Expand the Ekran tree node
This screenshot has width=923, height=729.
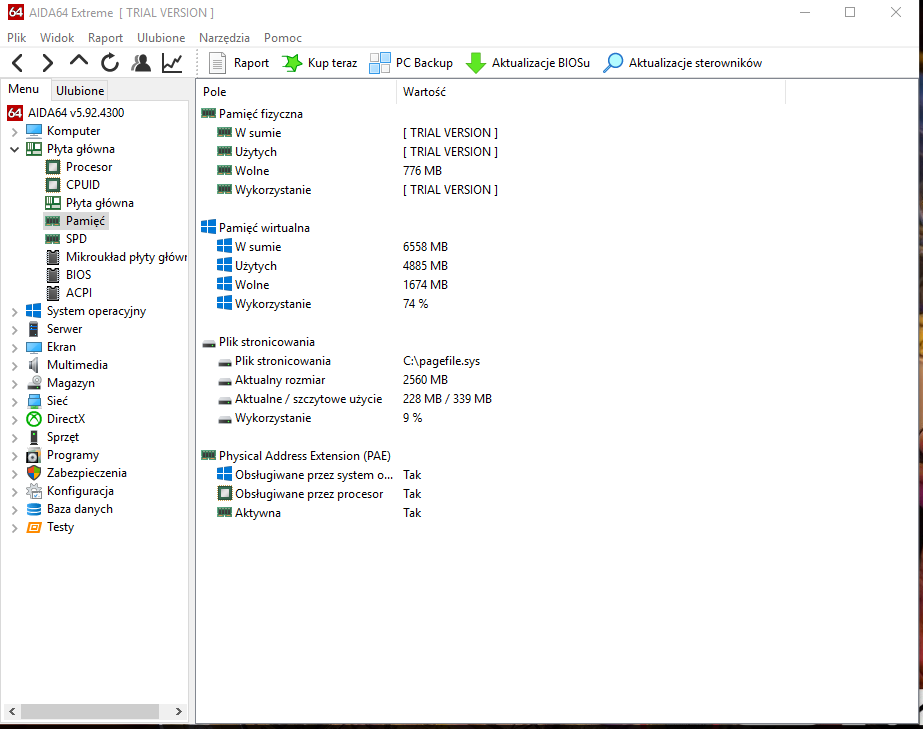click(x=15, y=347)
